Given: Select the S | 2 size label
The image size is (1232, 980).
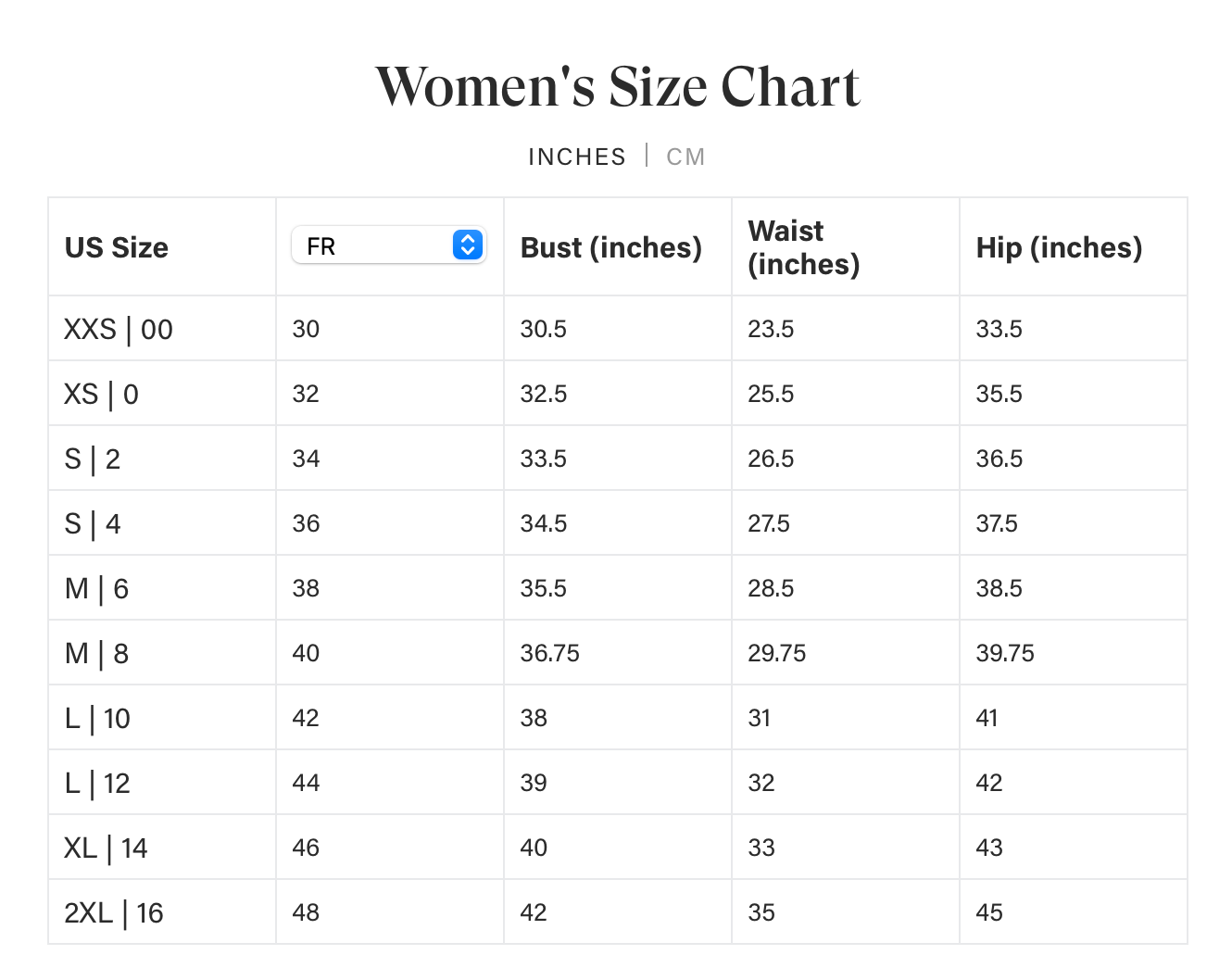Looking at the screenshot, I should (93, 459).
